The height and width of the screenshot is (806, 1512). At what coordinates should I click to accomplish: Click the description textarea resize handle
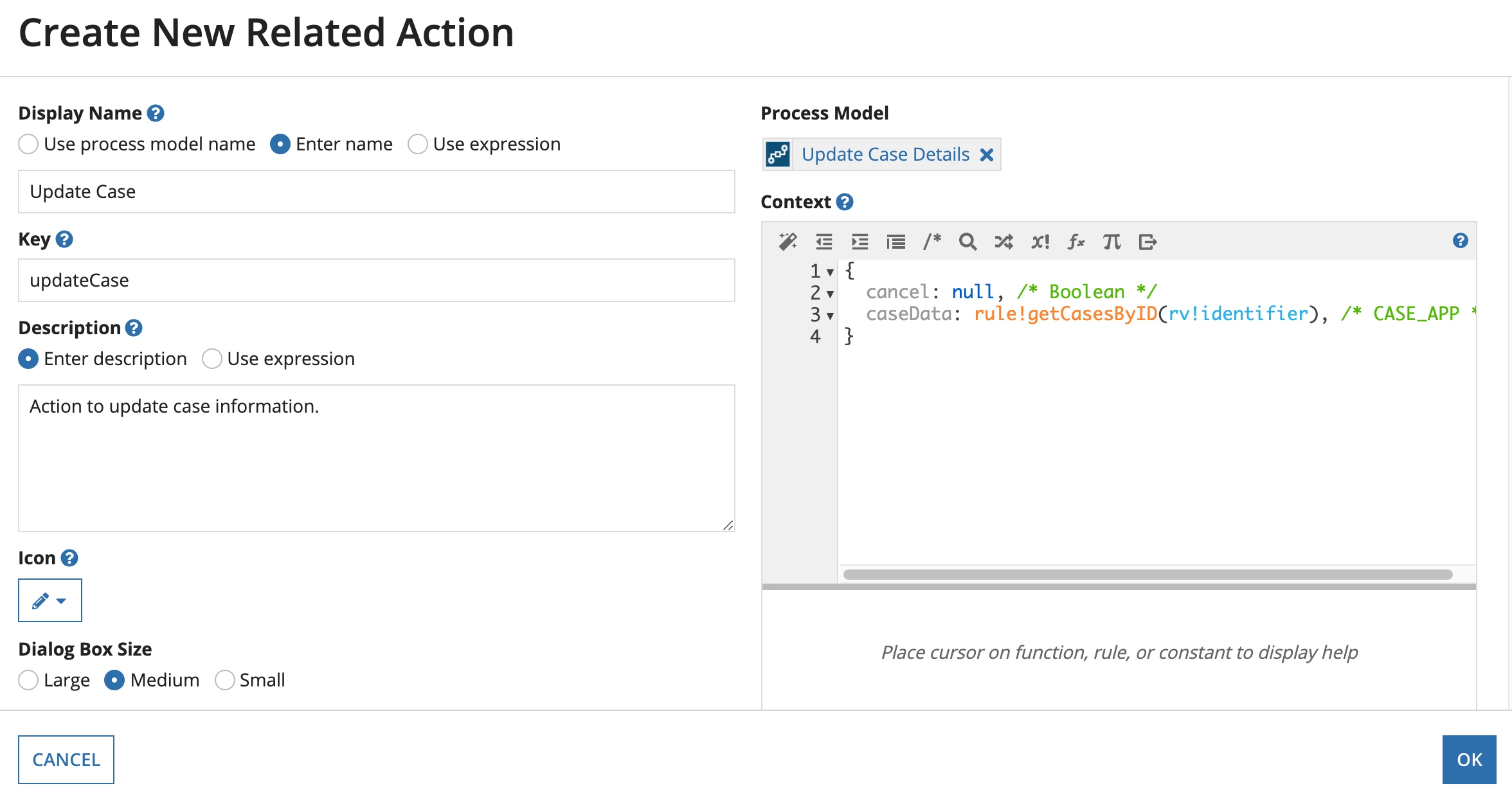point(728,525)
